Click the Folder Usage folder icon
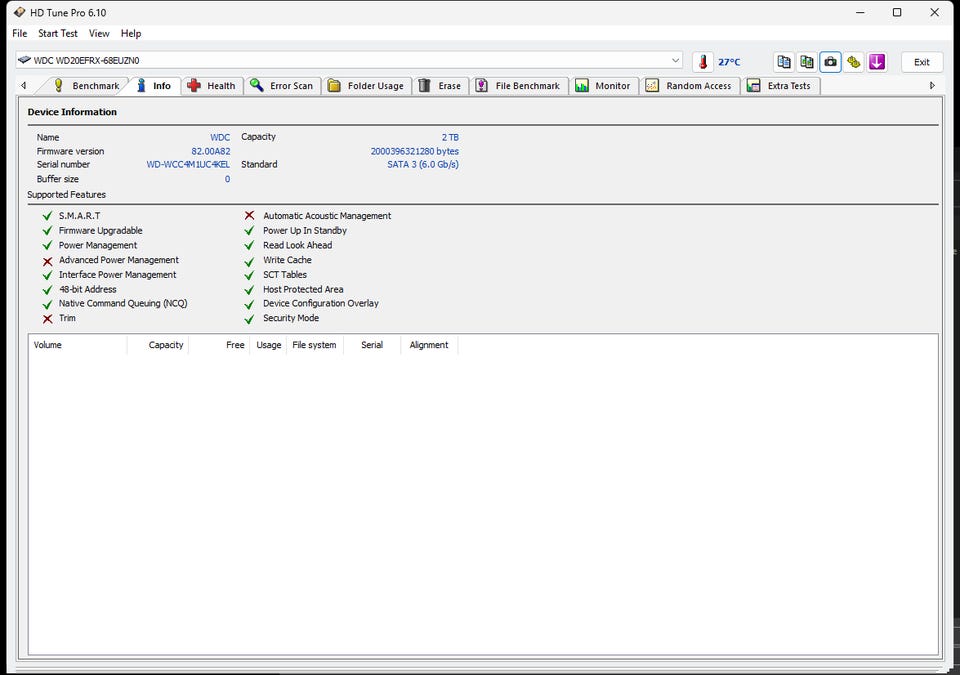The height and width of the screenshot is (675, 960). pos(334,86)
